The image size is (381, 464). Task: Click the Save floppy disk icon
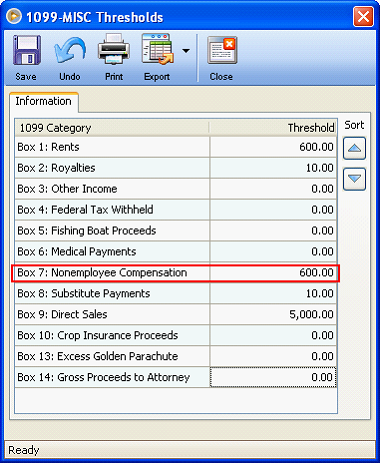(x=26, y=51)
